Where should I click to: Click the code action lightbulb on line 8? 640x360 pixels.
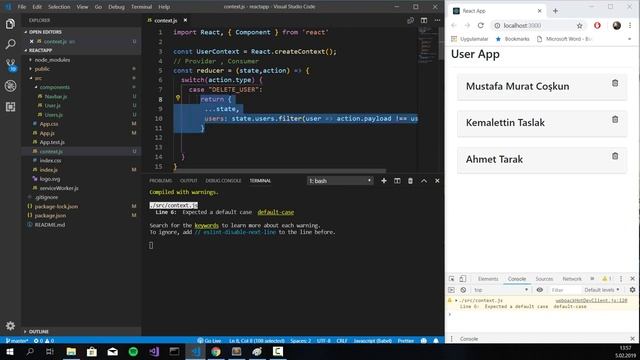[x=178, y=98]
